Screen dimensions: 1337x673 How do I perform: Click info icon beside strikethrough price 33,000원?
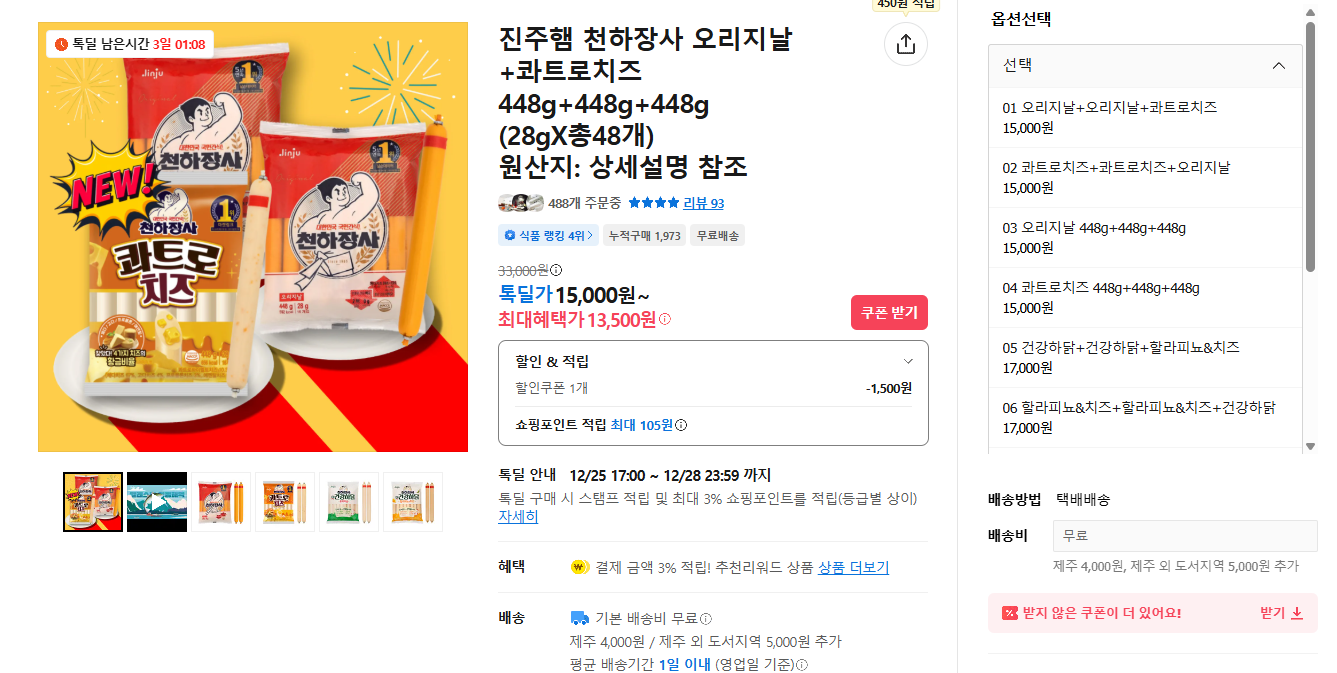pos(556,270)
